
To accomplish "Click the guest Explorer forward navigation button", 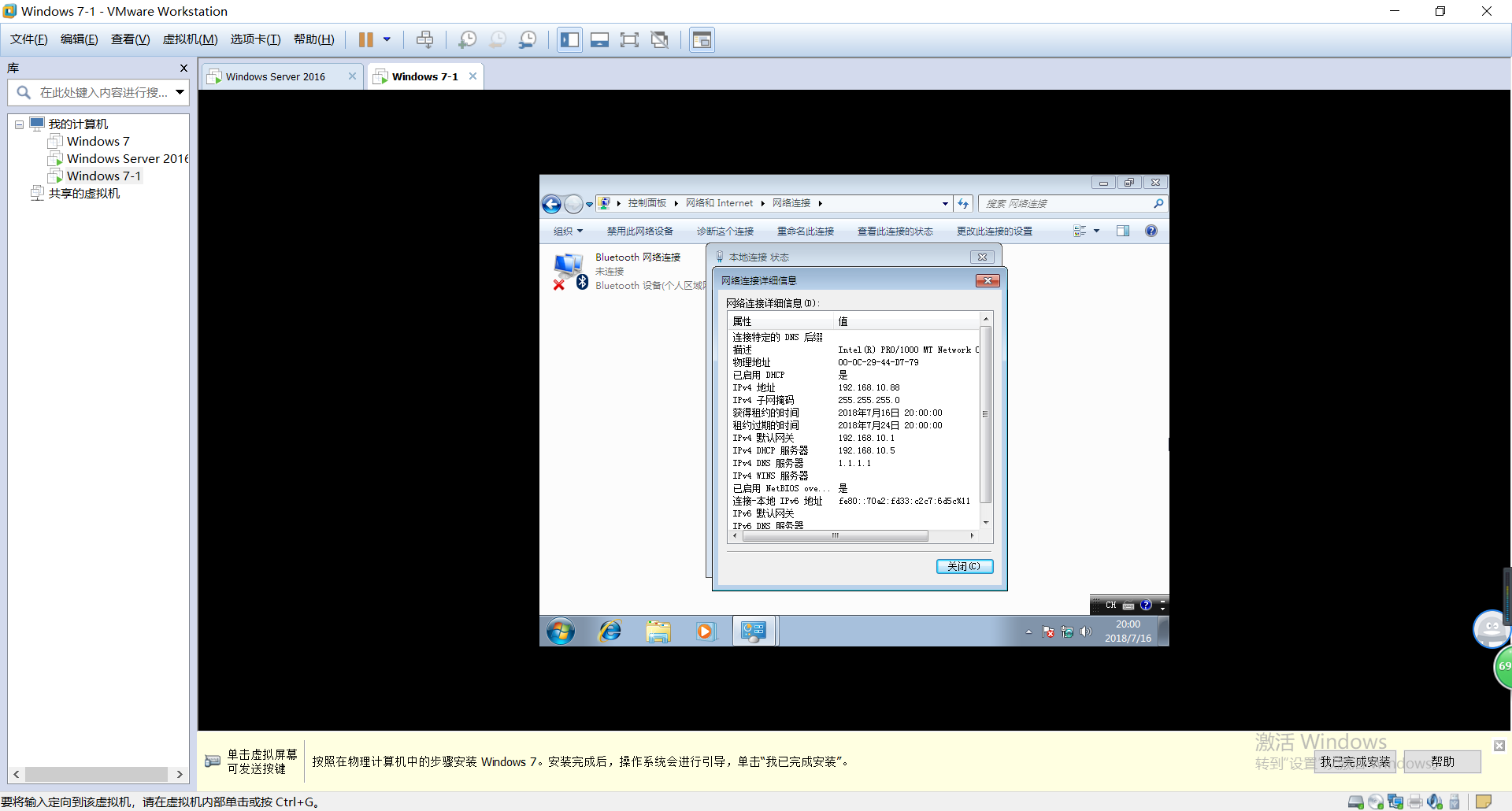I will (573, 204).
